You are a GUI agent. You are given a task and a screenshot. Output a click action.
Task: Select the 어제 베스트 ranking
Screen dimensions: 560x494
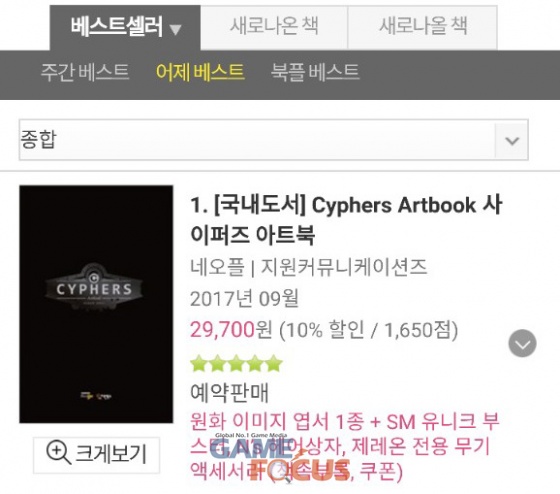coord(200,72)
